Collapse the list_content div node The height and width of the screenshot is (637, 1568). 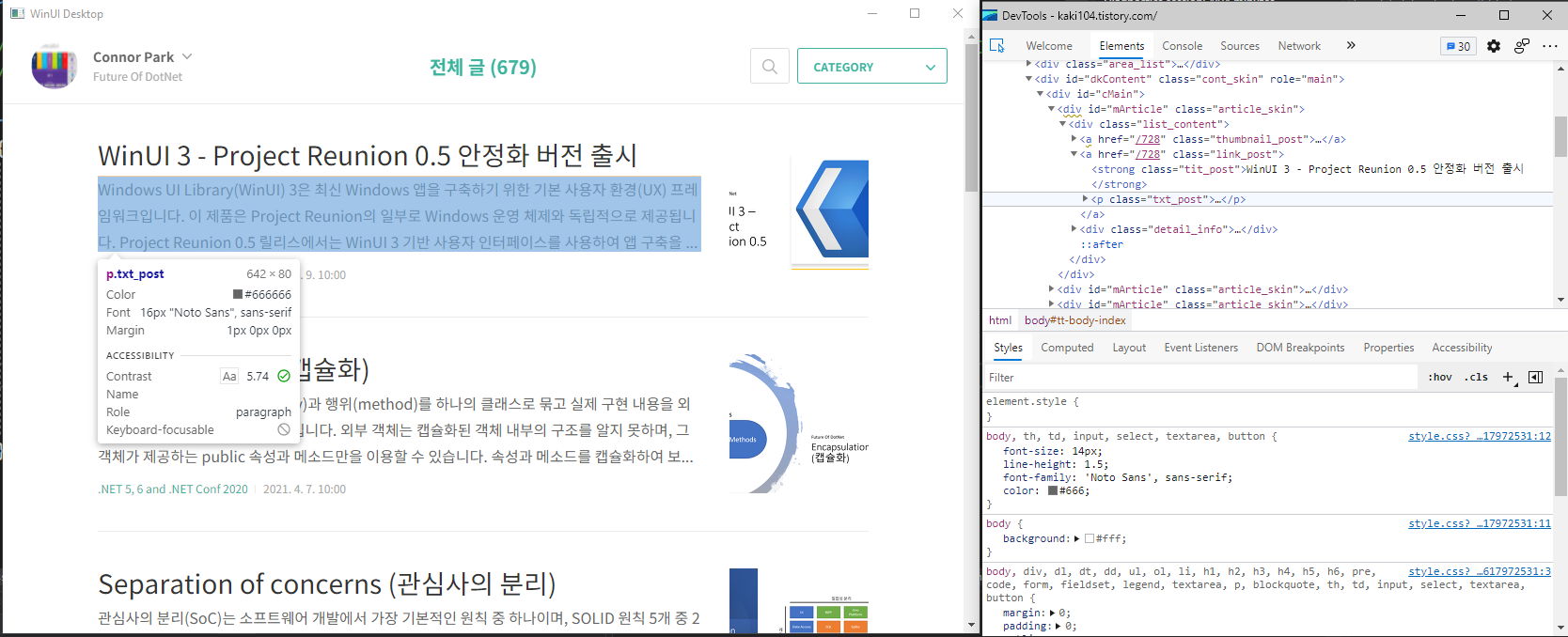click(x=1062, y=124)
